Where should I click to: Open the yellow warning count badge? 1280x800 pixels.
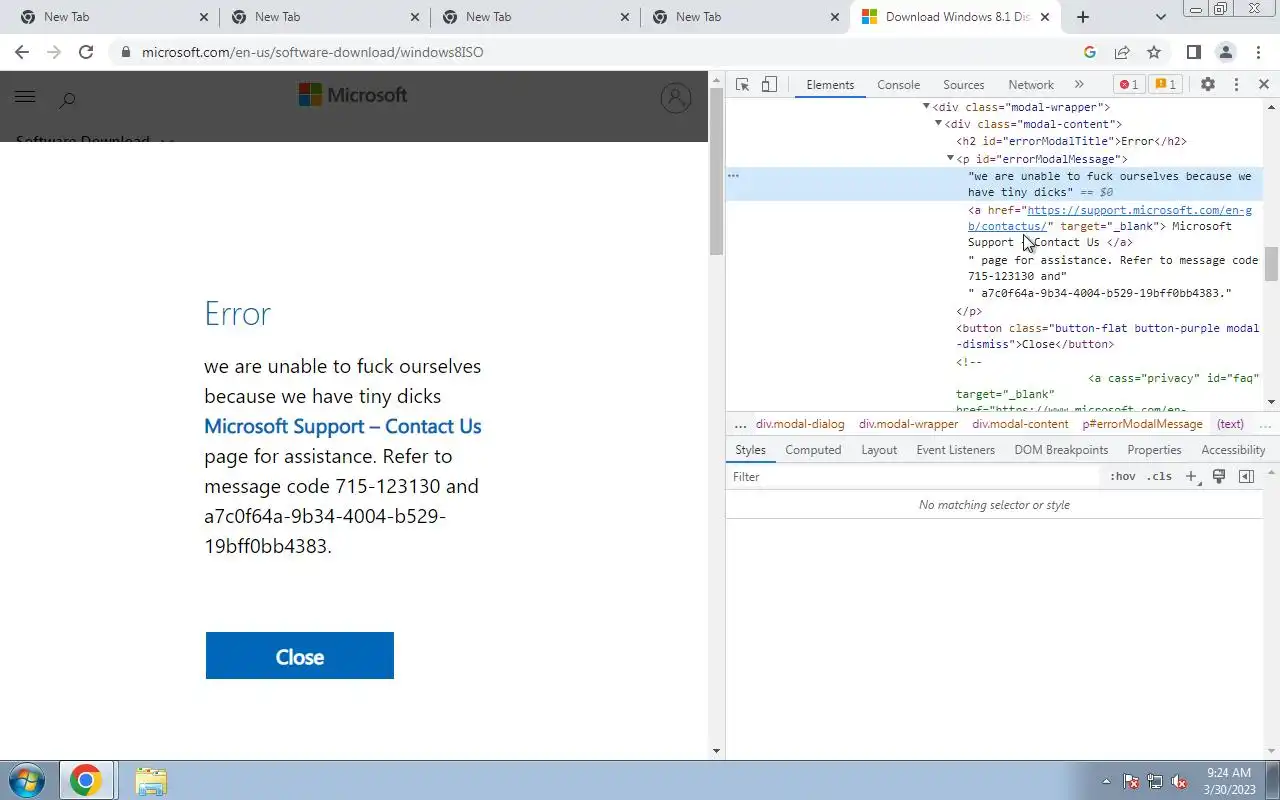pos(1165,85)
